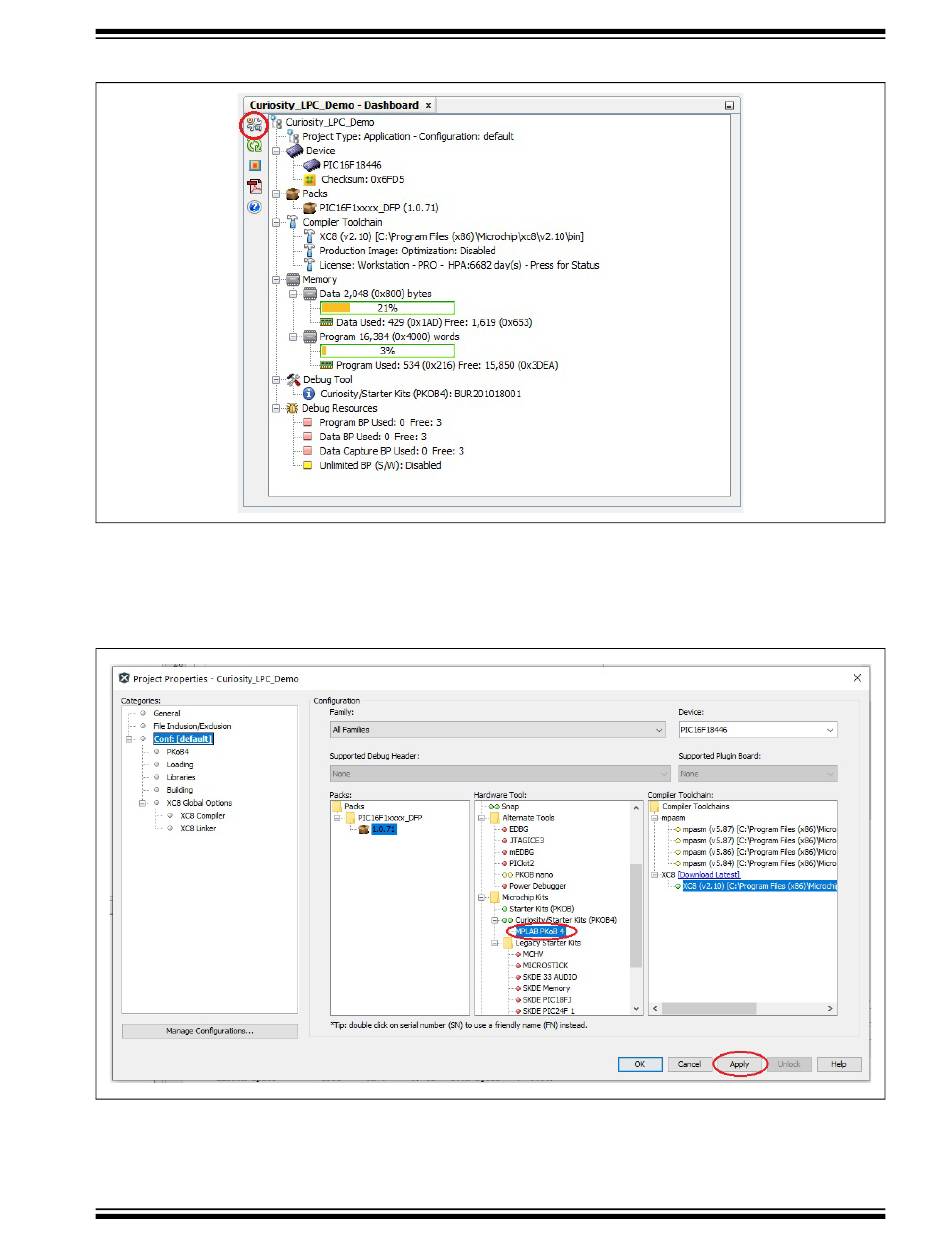This screenshot has height=1254, width=950.
Task: Collapse the Debug Resources node
Action: (276, 408)
